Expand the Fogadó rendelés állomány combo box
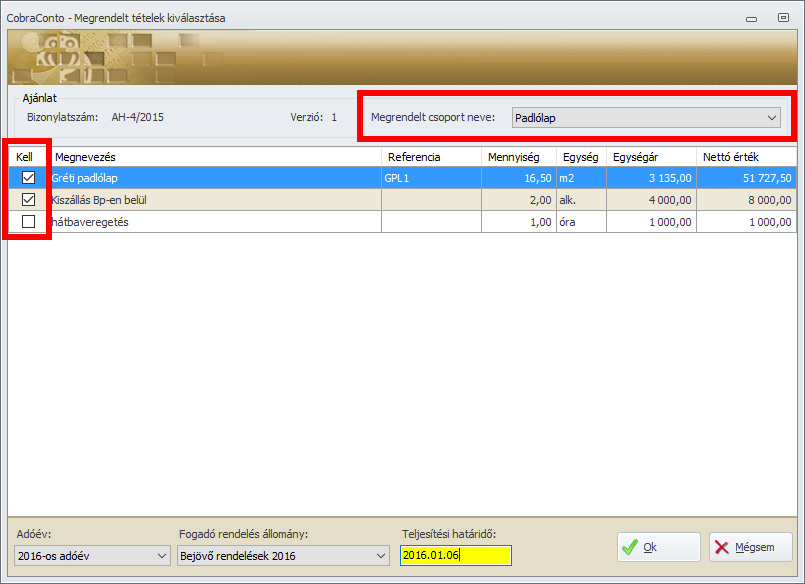The height and width of the screenshot is (584, 805). coord(283,556)
